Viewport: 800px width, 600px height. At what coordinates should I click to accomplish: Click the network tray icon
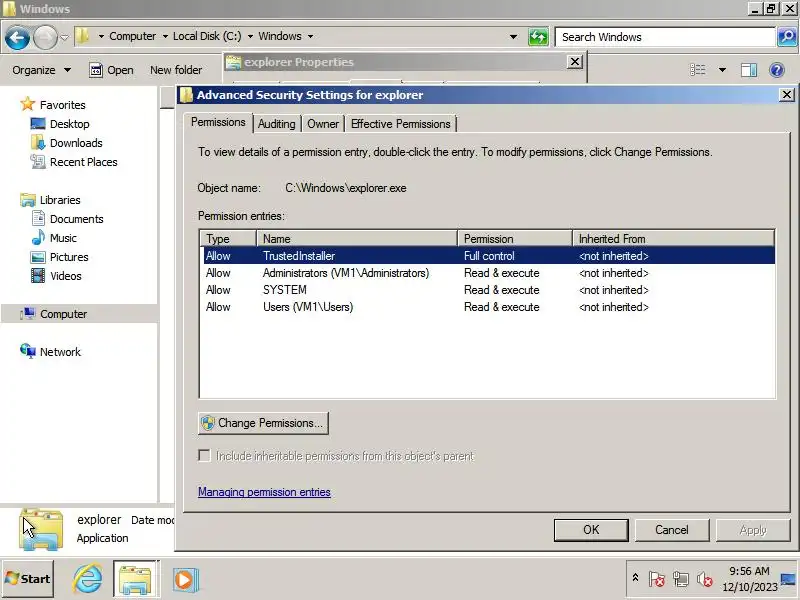(x=680, y=579)
